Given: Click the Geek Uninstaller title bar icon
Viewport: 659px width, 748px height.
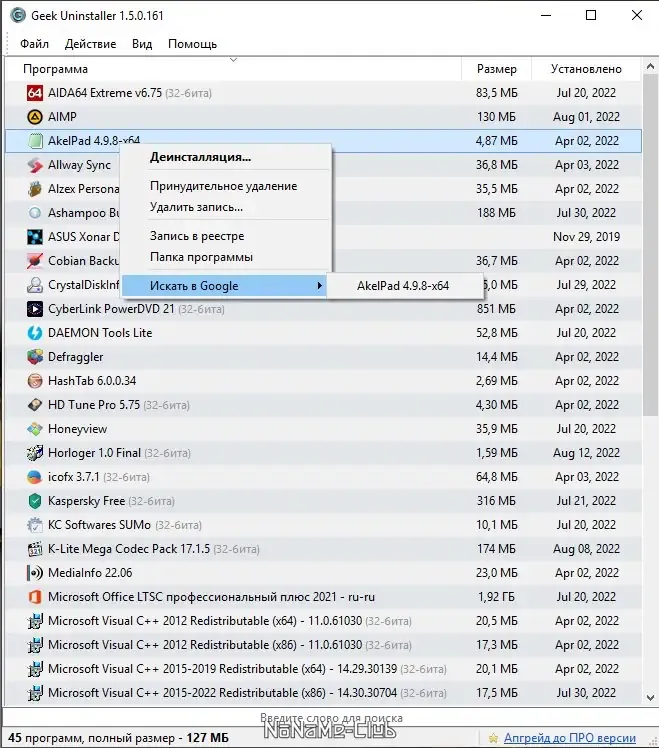Looking at the screenshot, I should pos(18,15).
